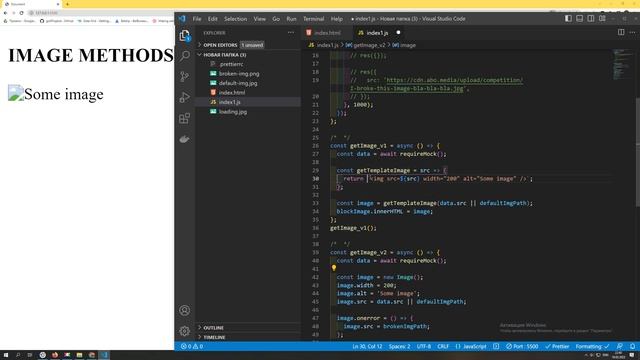Click the Formatting status bar item
This screenshot has width=640, height=360.
click(592, 347)
